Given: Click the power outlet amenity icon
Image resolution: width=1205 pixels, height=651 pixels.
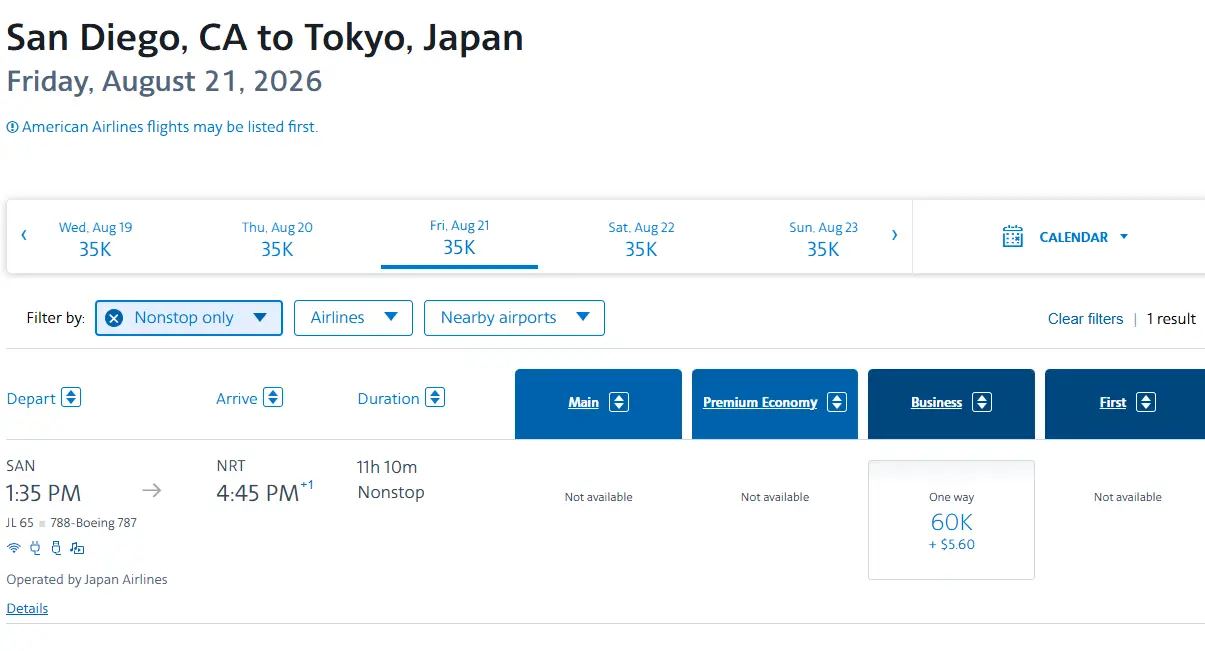Looking at the screenshot, I should [x=35, y=548].
